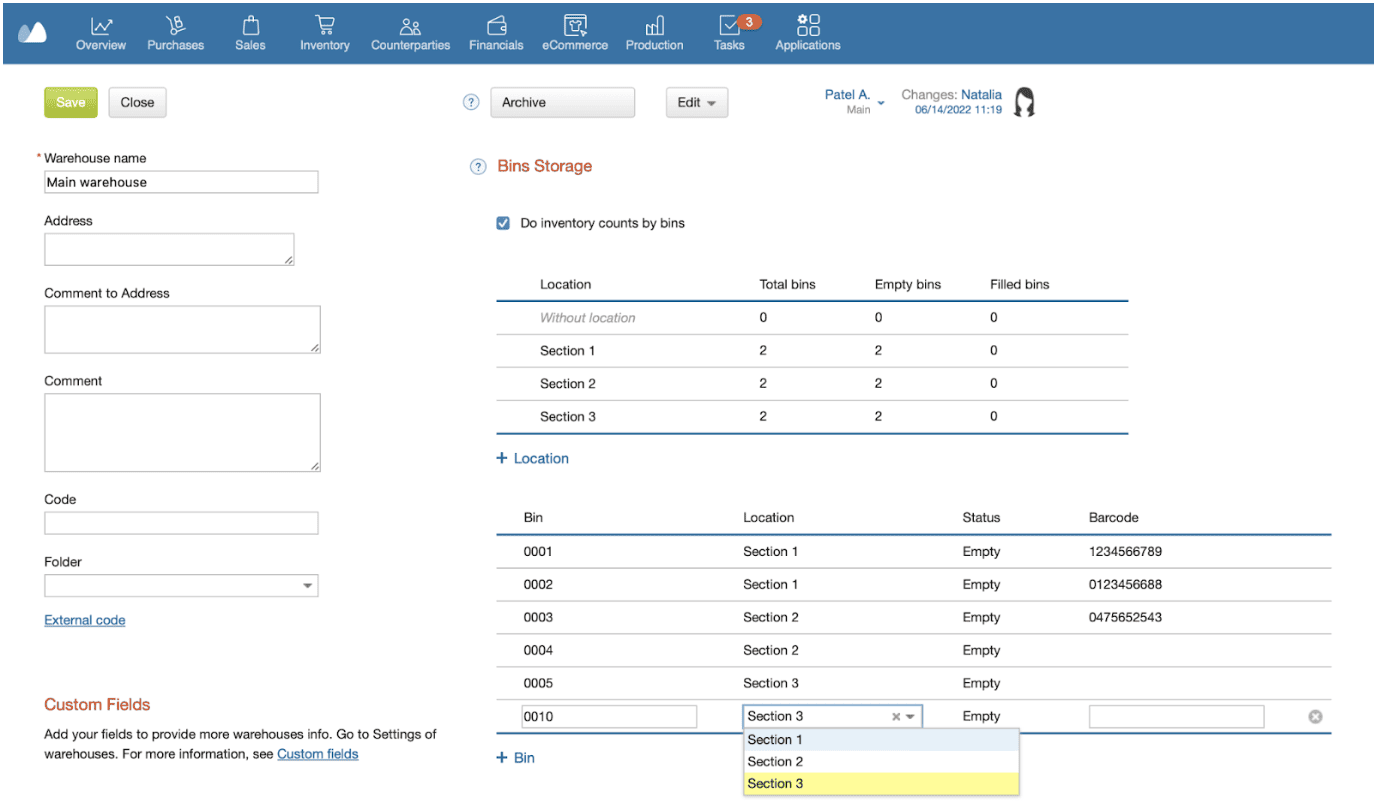Screen dimensions: 1374x808
Task: Select bin 0001 row
Action: 914,552
